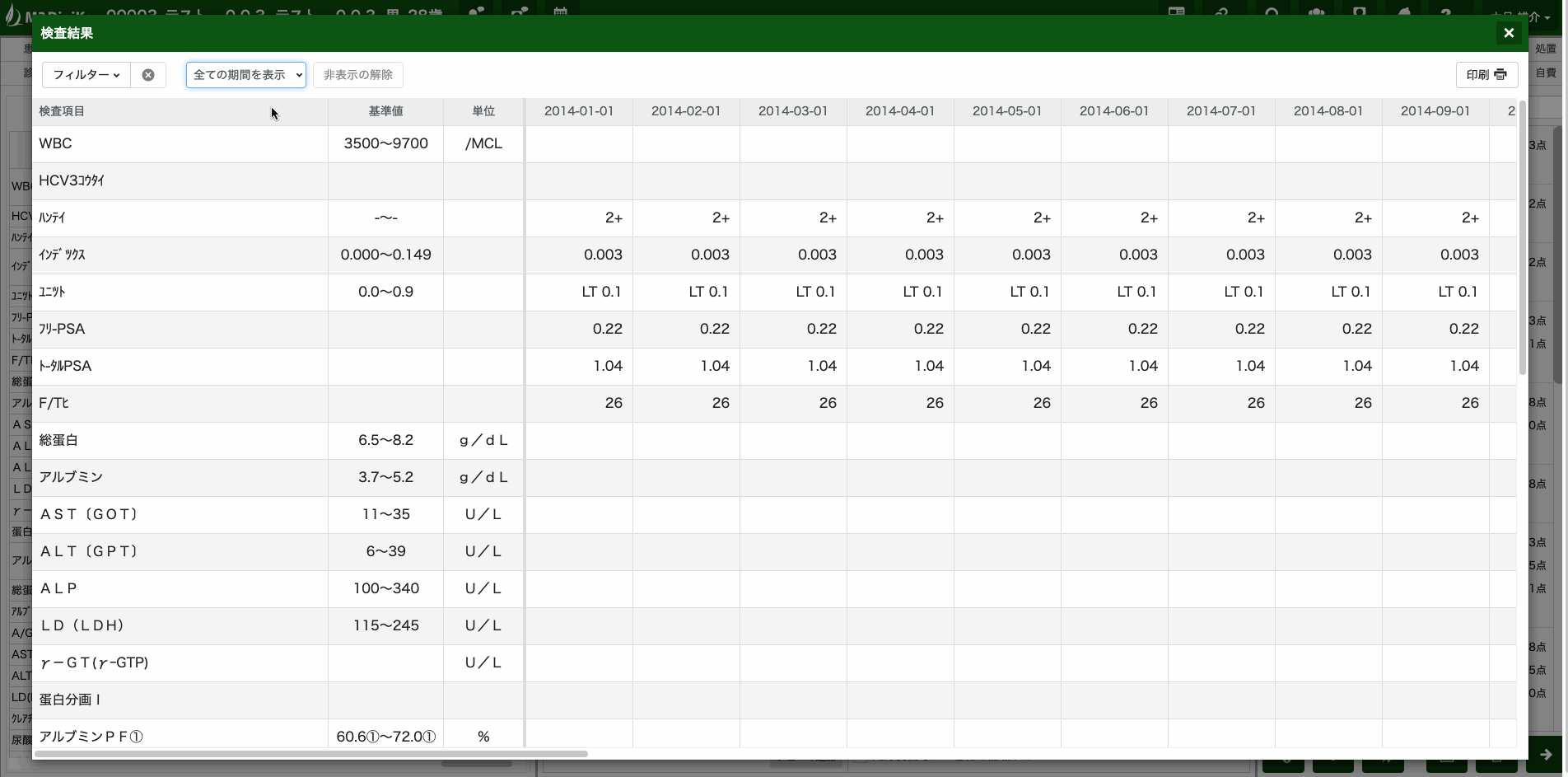Click the LDH reference range 115〜245
Image resolution: width=1568 pixels, height=777 pixels.
(385, 625)
